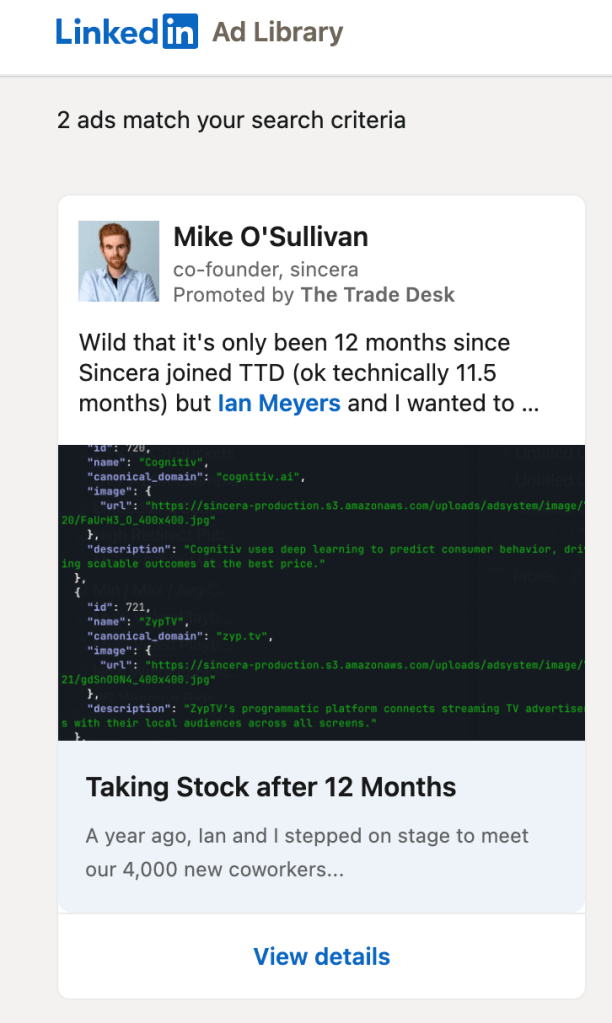Viewport: 612px width, 1023px height.
Task: Click Mike O'Sullivan's profile photo
Action: 119,261
